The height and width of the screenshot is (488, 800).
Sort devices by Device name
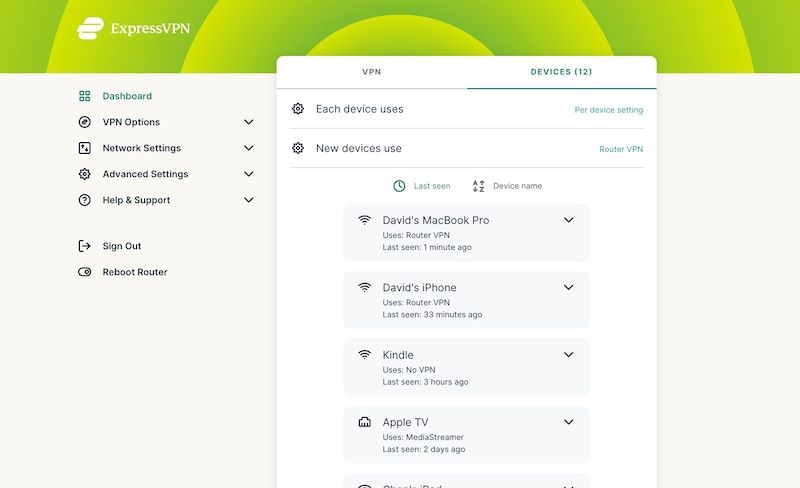point(517,186)
